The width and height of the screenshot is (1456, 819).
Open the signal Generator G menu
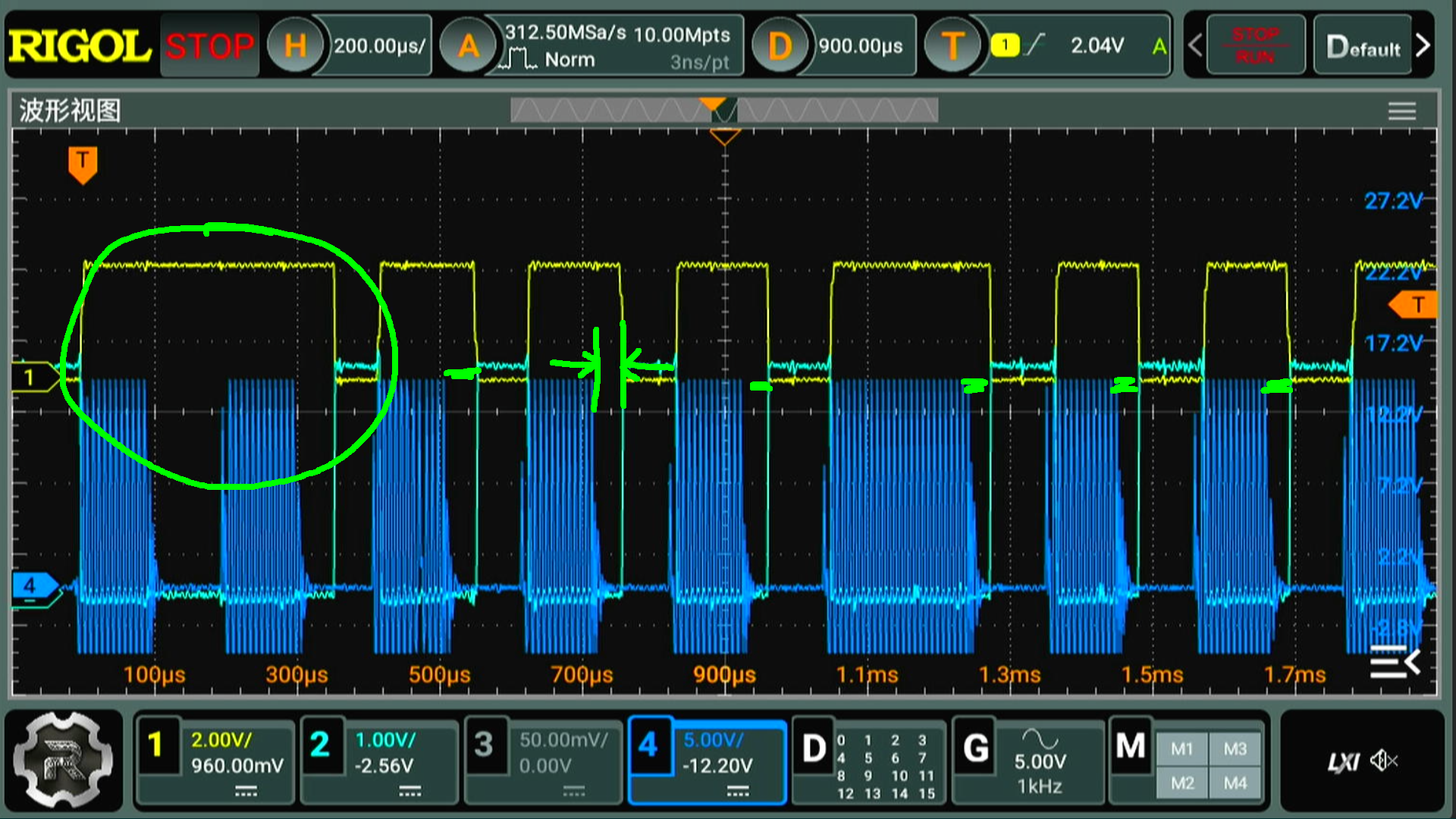(976, 748)
